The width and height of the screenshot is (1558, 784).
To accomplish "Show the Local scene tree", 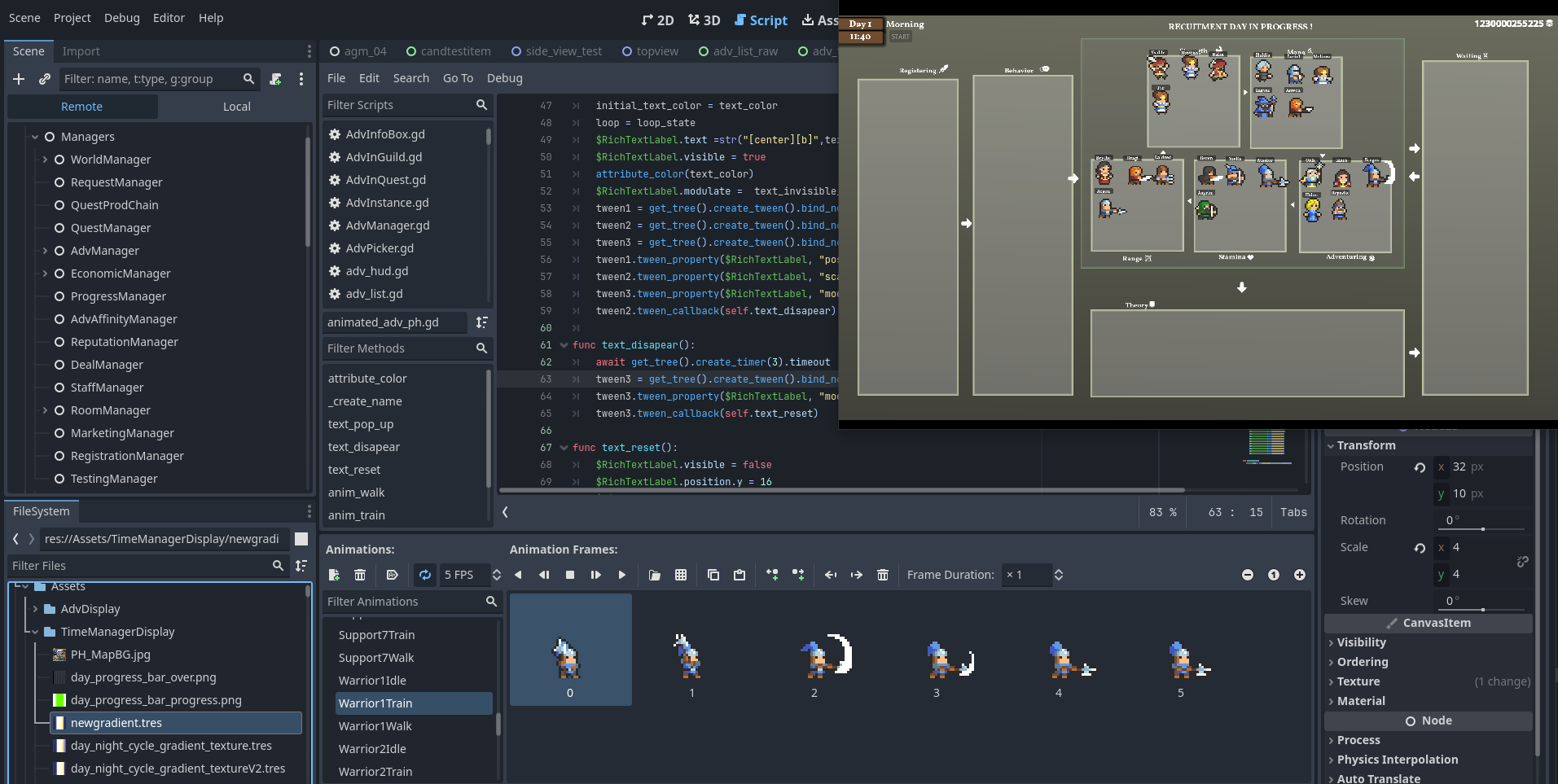I will pyautogui.click(x=237, y=107).
